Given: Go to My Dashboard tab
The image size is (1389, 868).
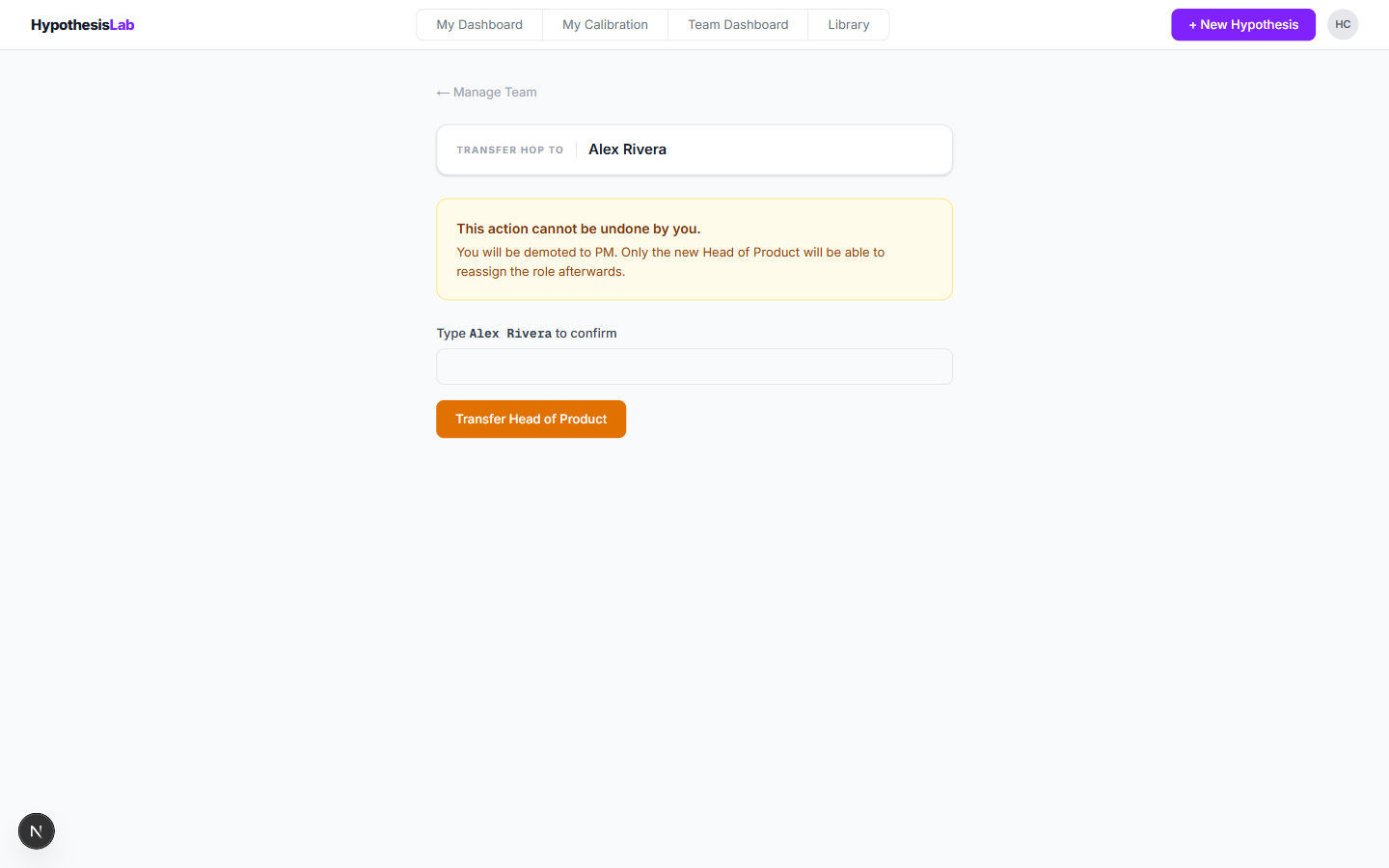Looking at the screenshot, I should tap(479, 25).
